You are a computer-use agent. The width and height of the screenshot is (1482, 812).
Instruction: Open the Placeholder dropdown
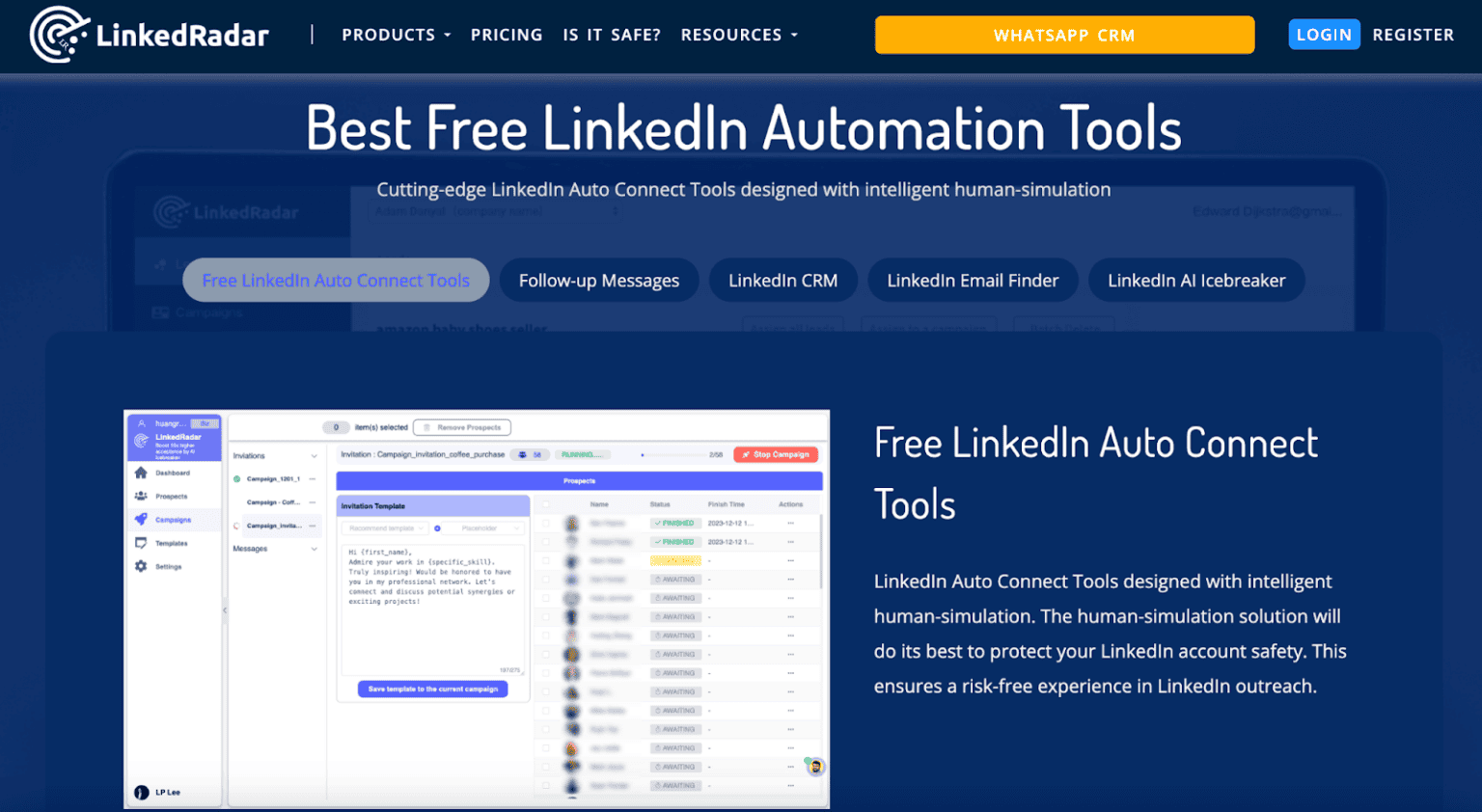483,528
